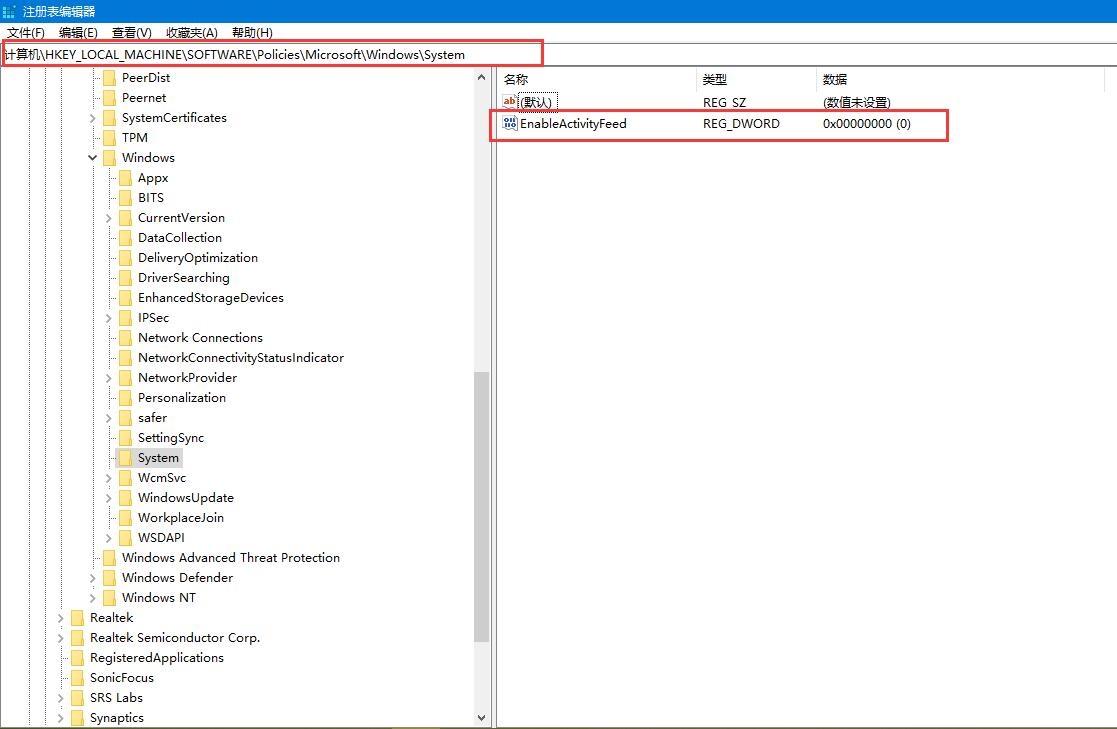The width and height of the screenshot is (1117, 729).
Task: Expand the Realtek Semiconductor Corp. key
Action: [61, 638]
